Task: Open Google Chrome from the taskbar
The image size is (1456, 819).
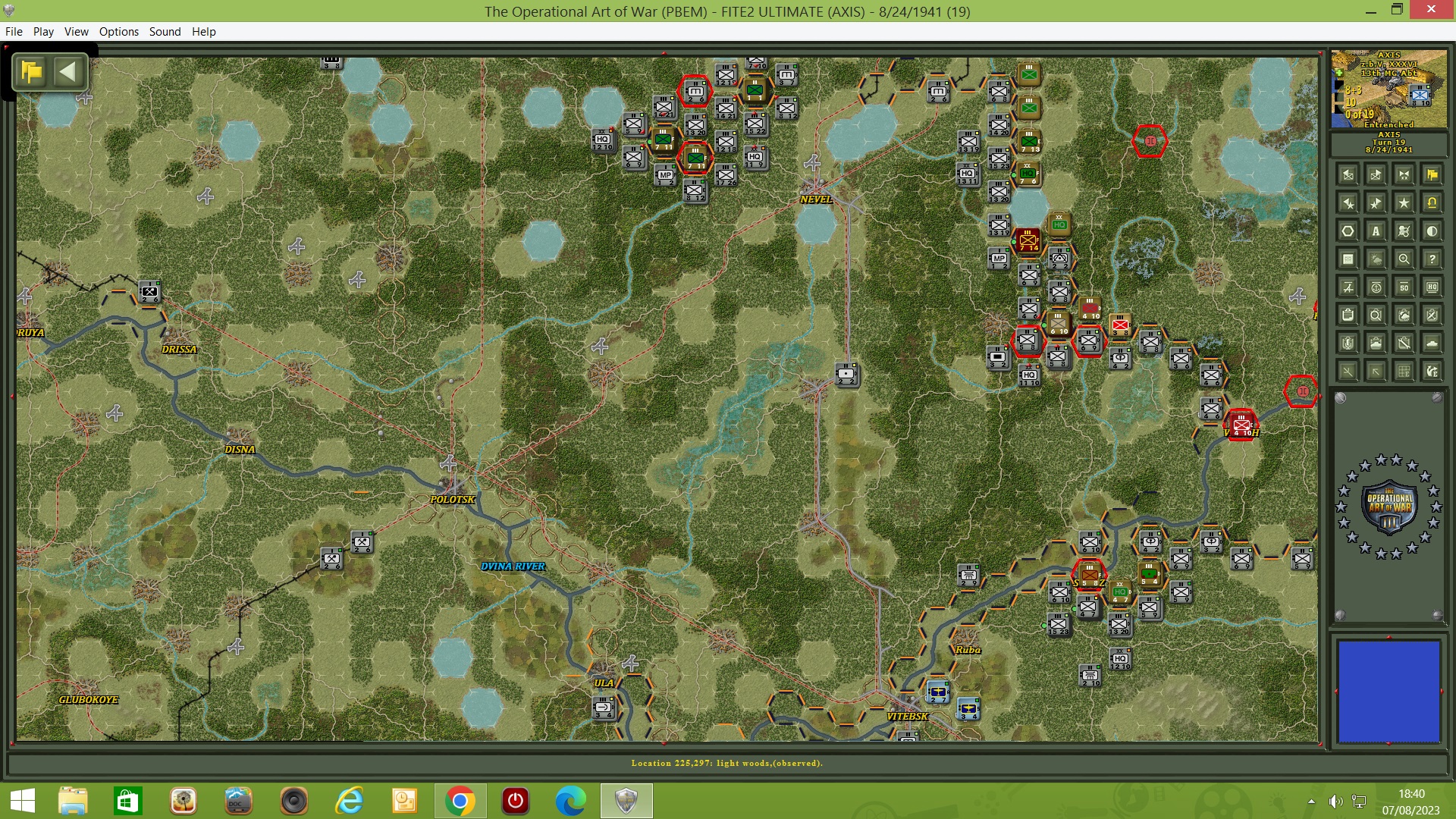Action: (x=460, y=801)
